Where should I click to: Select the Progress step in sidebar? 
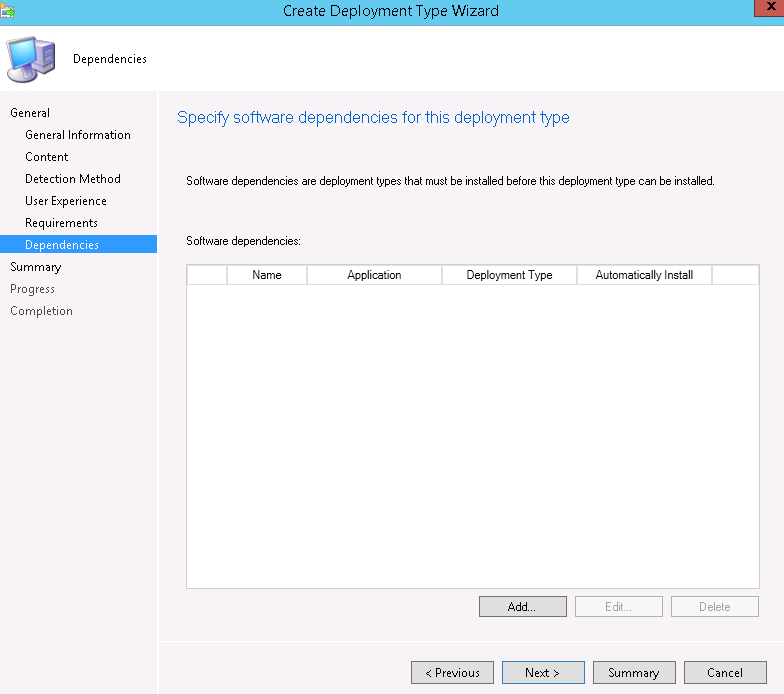click(x=32, y=289)
